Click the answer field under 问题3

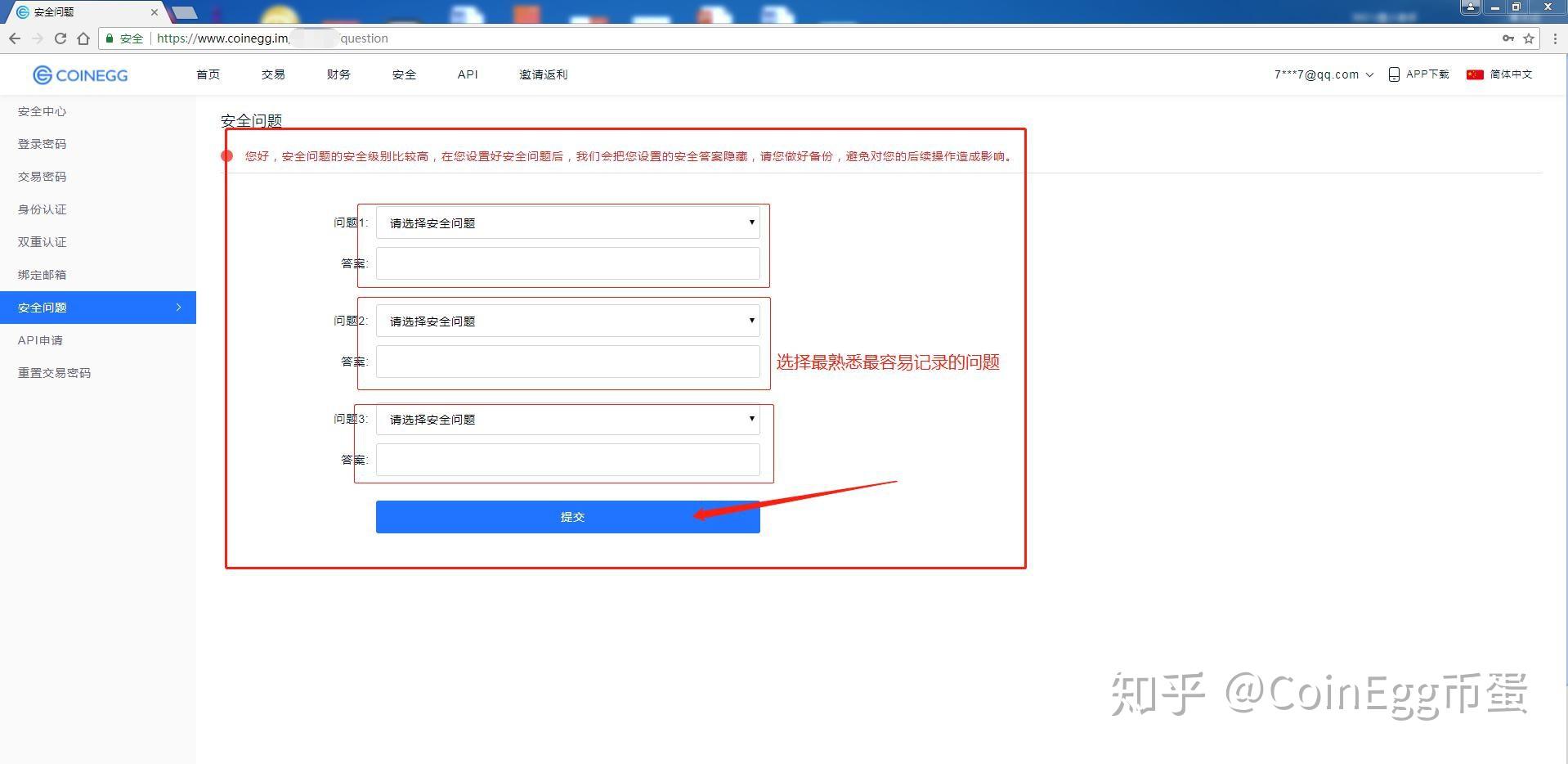point(568,460)
